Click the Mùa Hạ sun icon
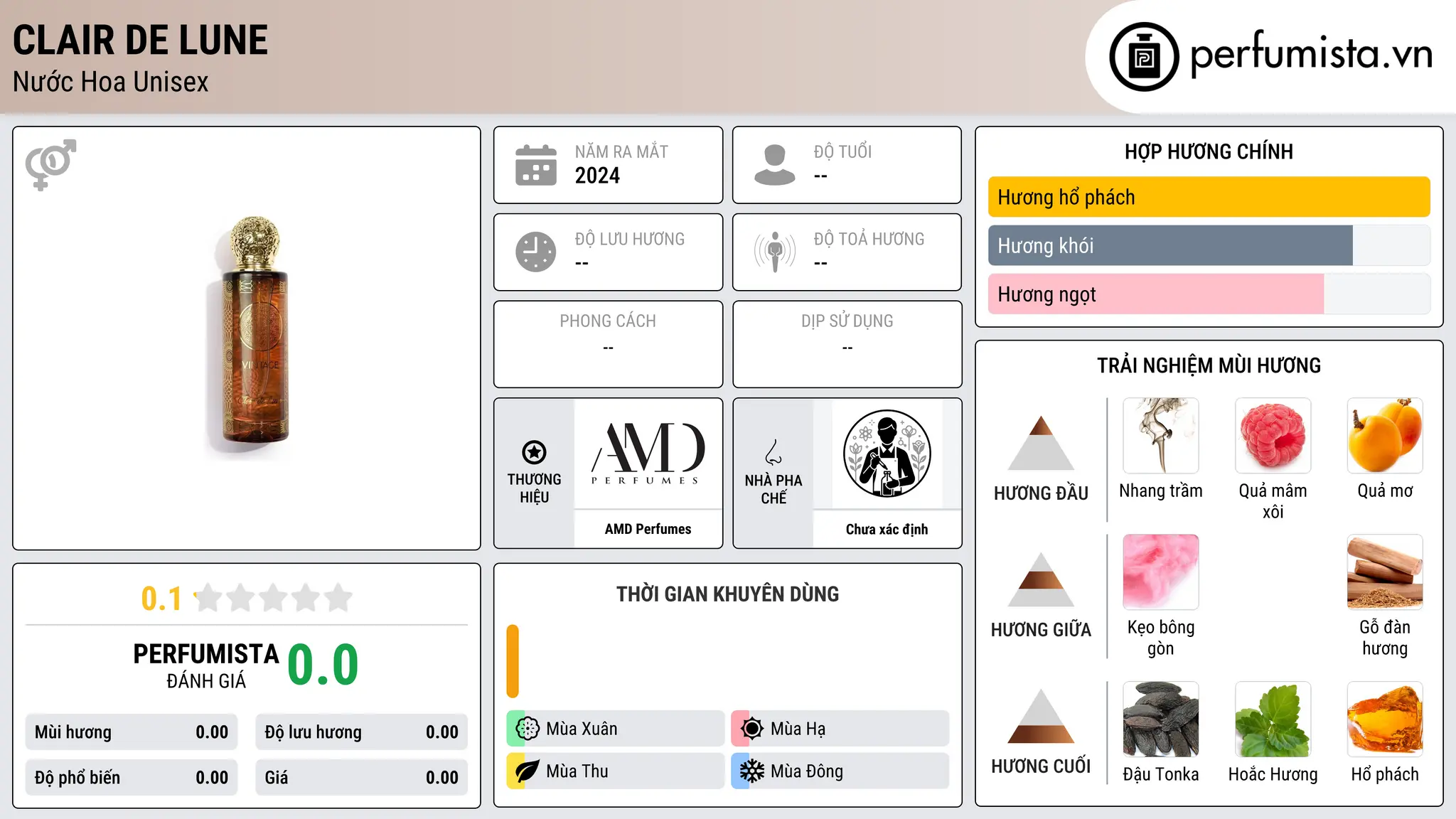1456x819 pixels. [751, 729]
